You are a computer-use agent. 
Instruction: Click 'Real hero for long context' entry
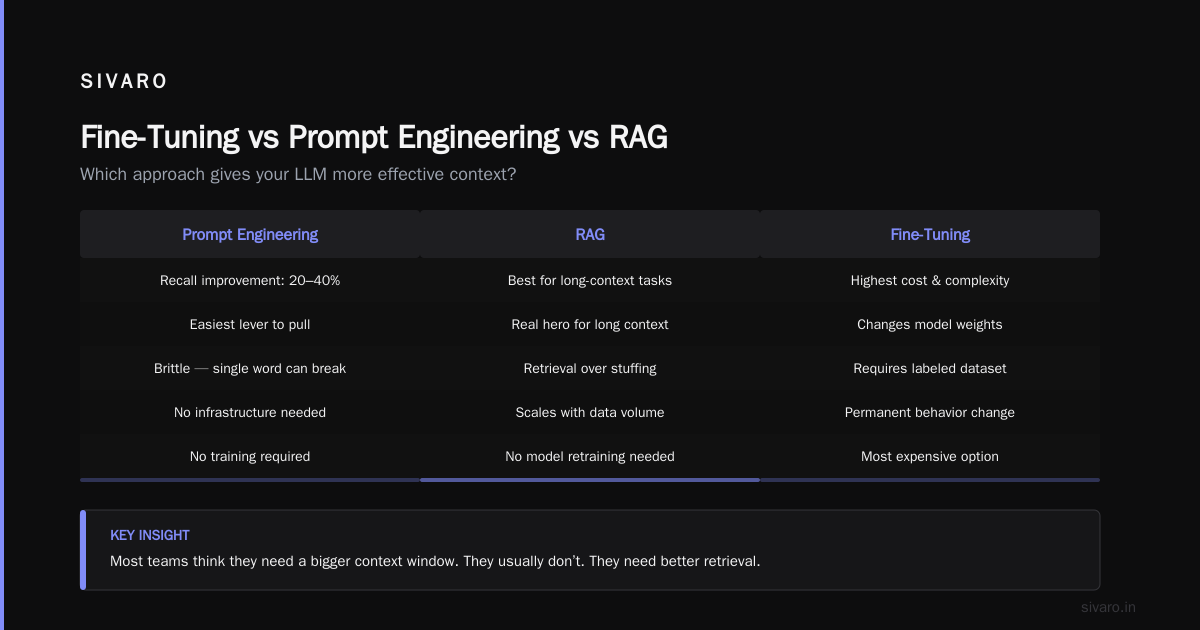(590, 324)
